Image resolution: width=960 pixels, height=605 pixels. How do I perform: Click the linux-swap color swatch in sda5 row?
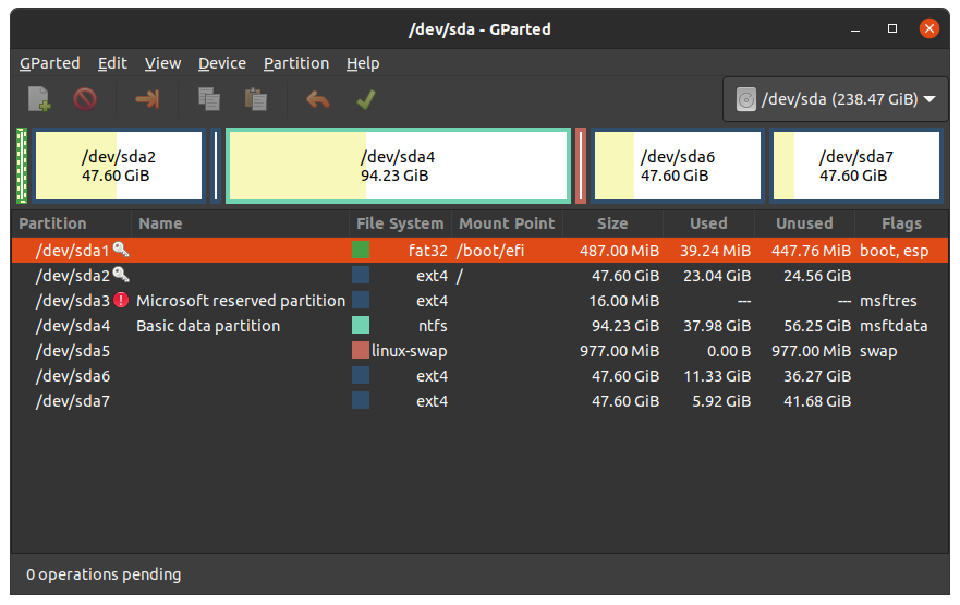pos(360,351)
